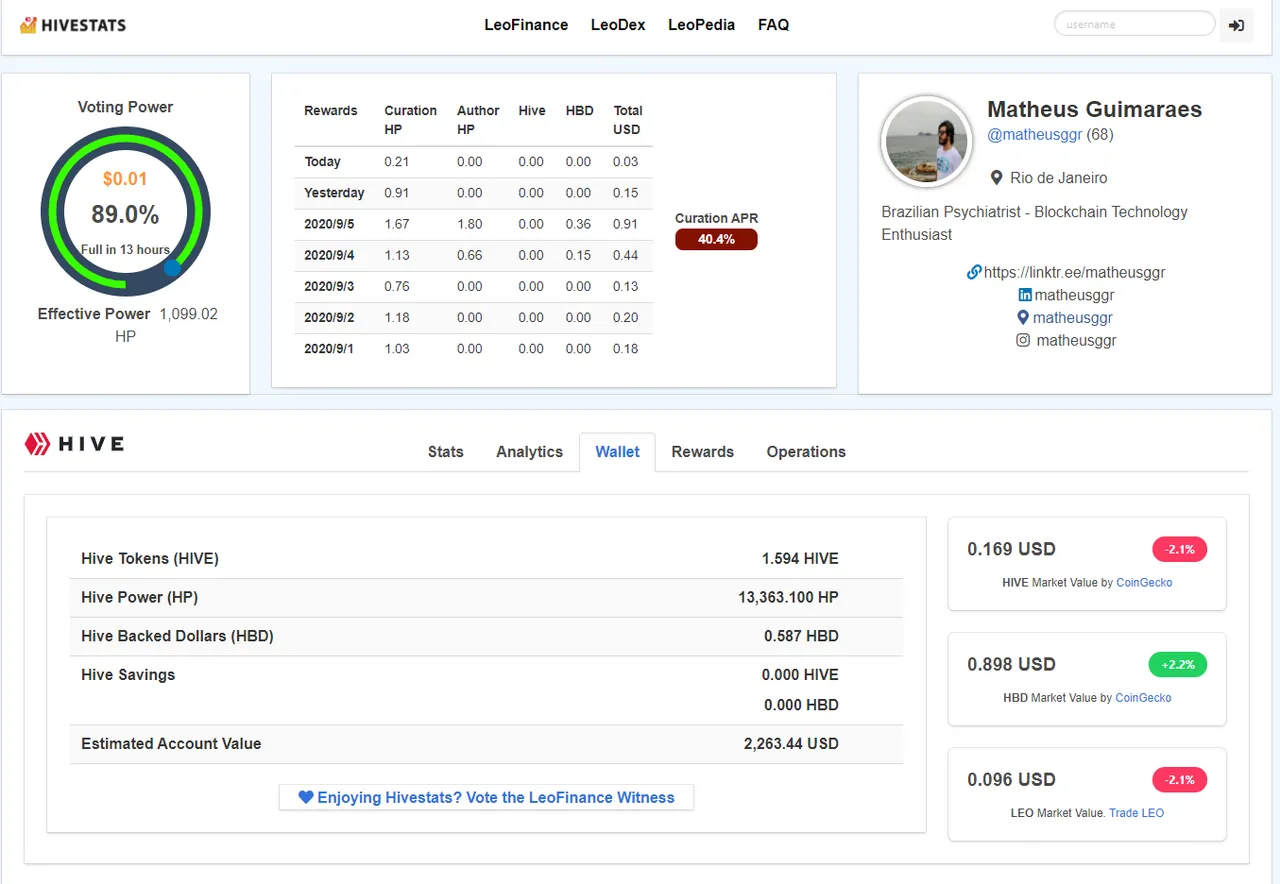The width and height of the screenshot is (1280, 884).
Task: Select the Wallet tab
Action: pos(617,452)
